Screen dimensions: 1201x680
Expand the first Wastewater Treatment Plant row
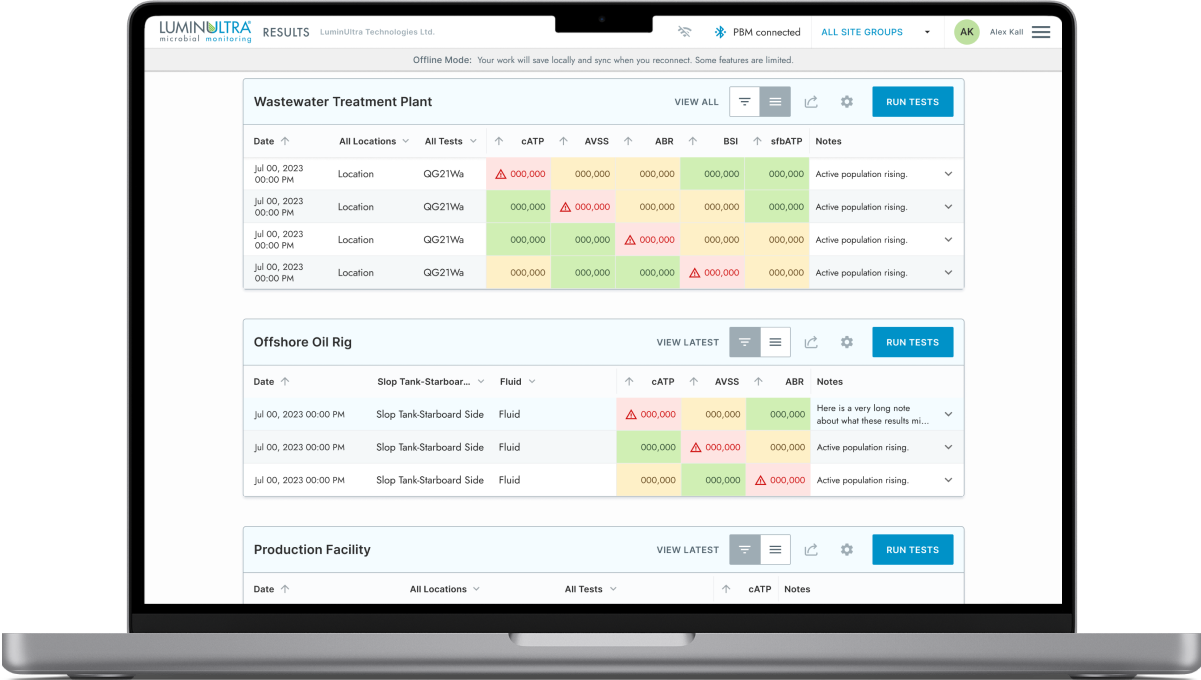pos(948,174)
